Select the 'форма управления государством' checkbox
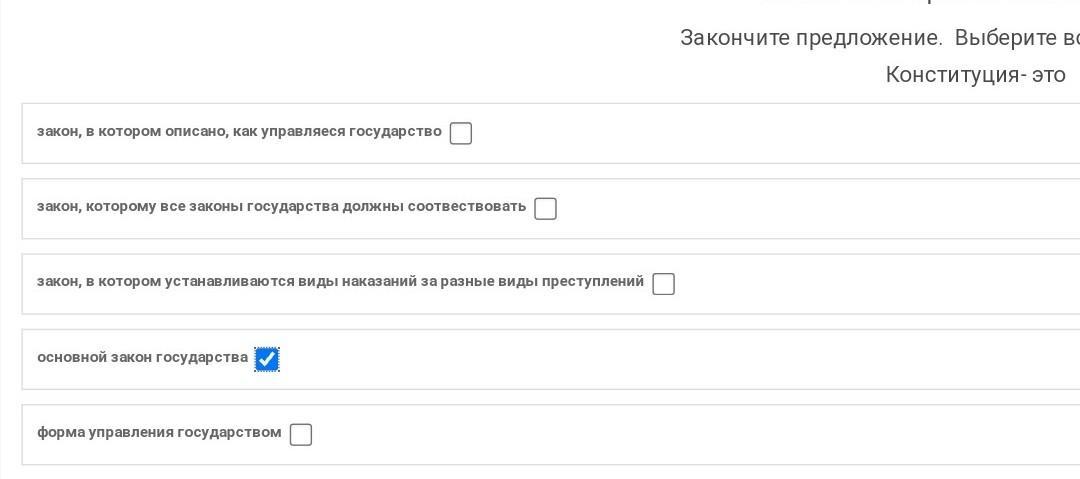 click(x=300, y=434)
